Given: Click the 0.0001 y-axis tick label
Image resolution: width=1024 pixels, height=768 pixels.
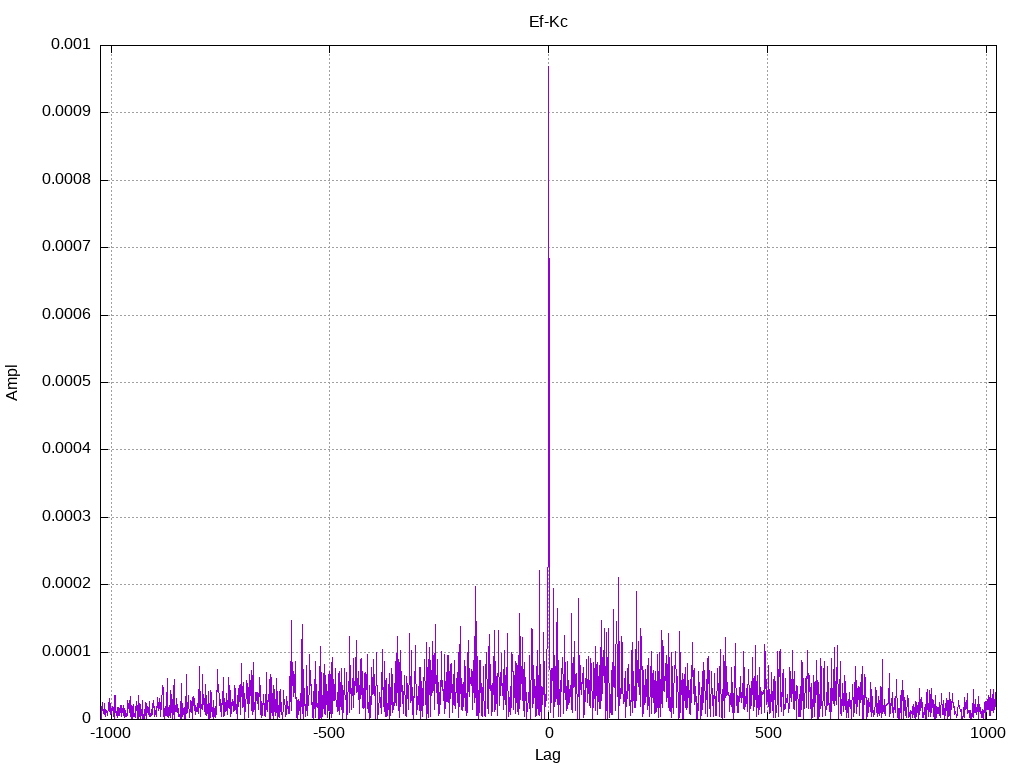Looking at the screenshot, I should pyautogui.click(x=66, y=652).
